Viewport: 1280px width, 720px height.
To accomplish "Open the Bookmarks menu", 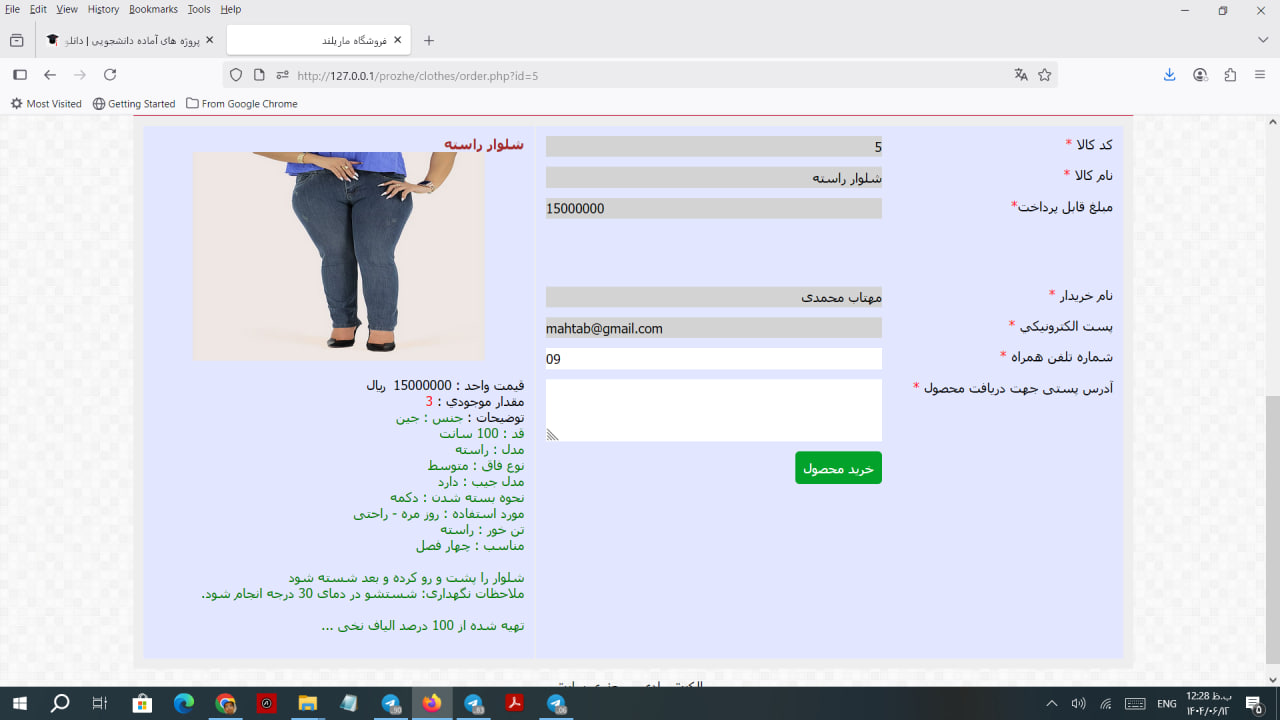I will [x=153, y=9].
